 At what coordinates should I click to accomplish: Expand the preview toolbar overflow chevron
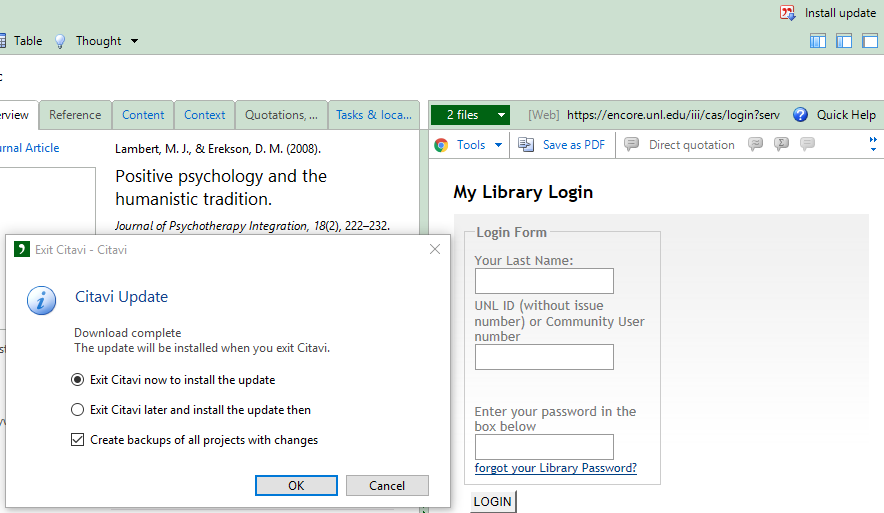click(x=873, y=144)
